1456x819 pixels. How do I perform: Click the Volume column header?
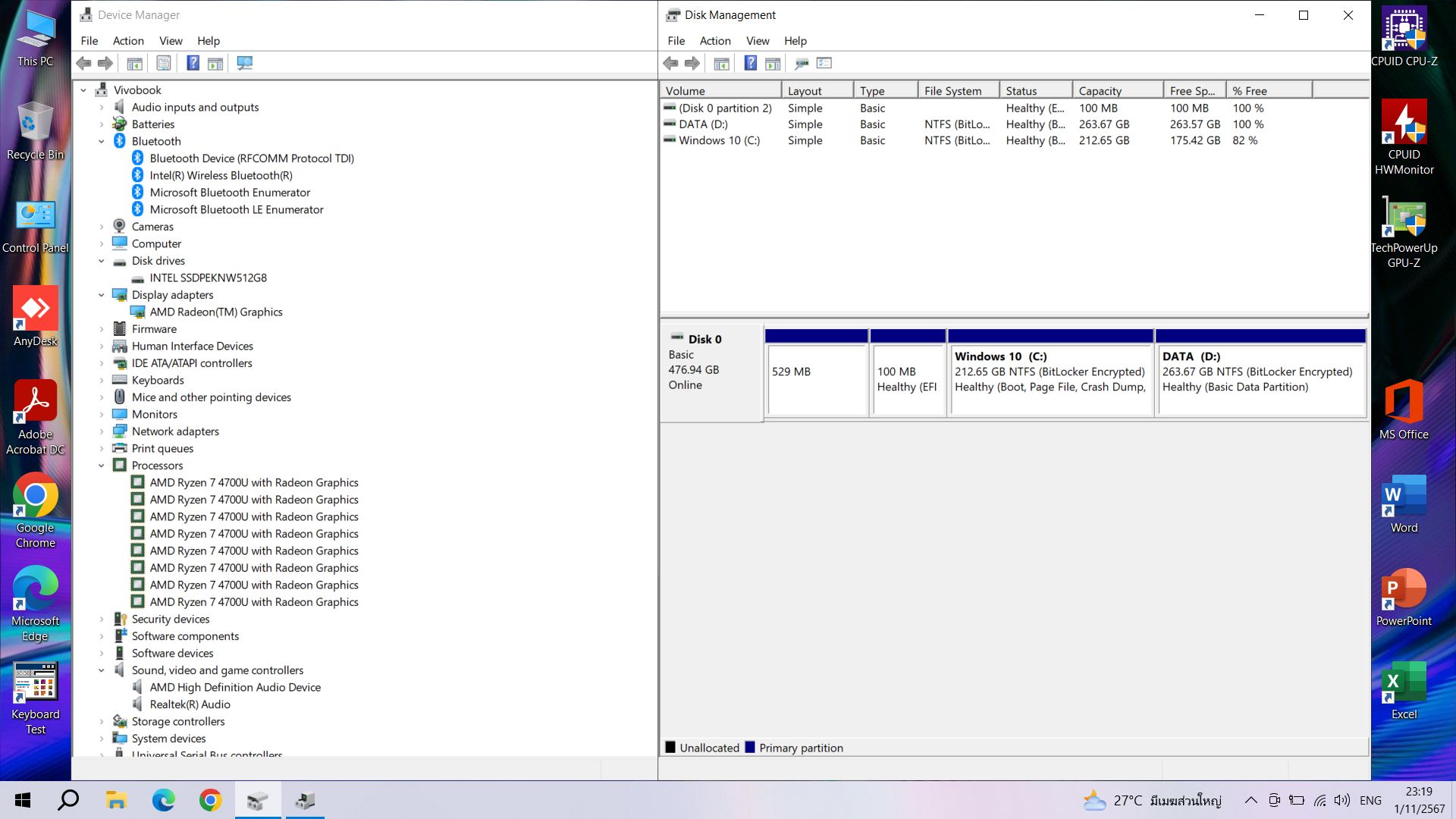720,91
